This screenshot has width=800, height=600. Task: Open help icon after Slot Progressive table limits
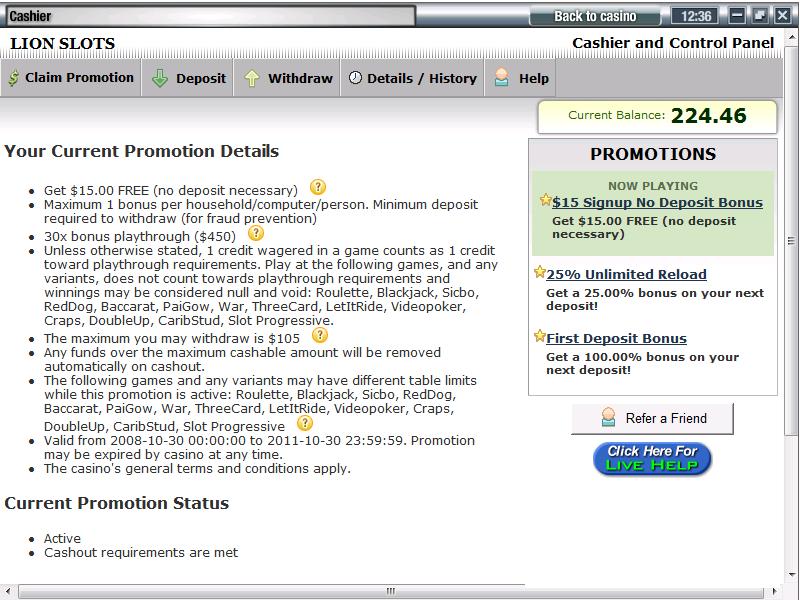[305, 423]
